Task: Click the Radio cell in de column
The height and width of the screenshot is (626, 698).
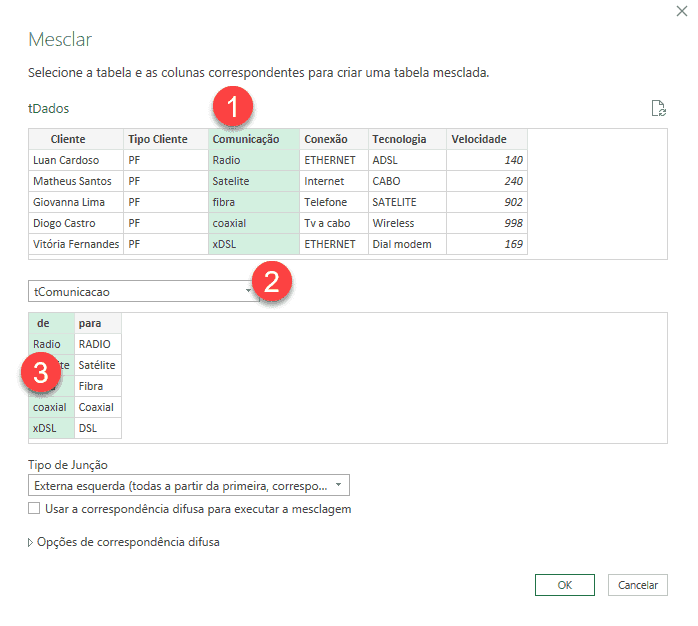Action: pyautogui.click(x=52, y=344)
